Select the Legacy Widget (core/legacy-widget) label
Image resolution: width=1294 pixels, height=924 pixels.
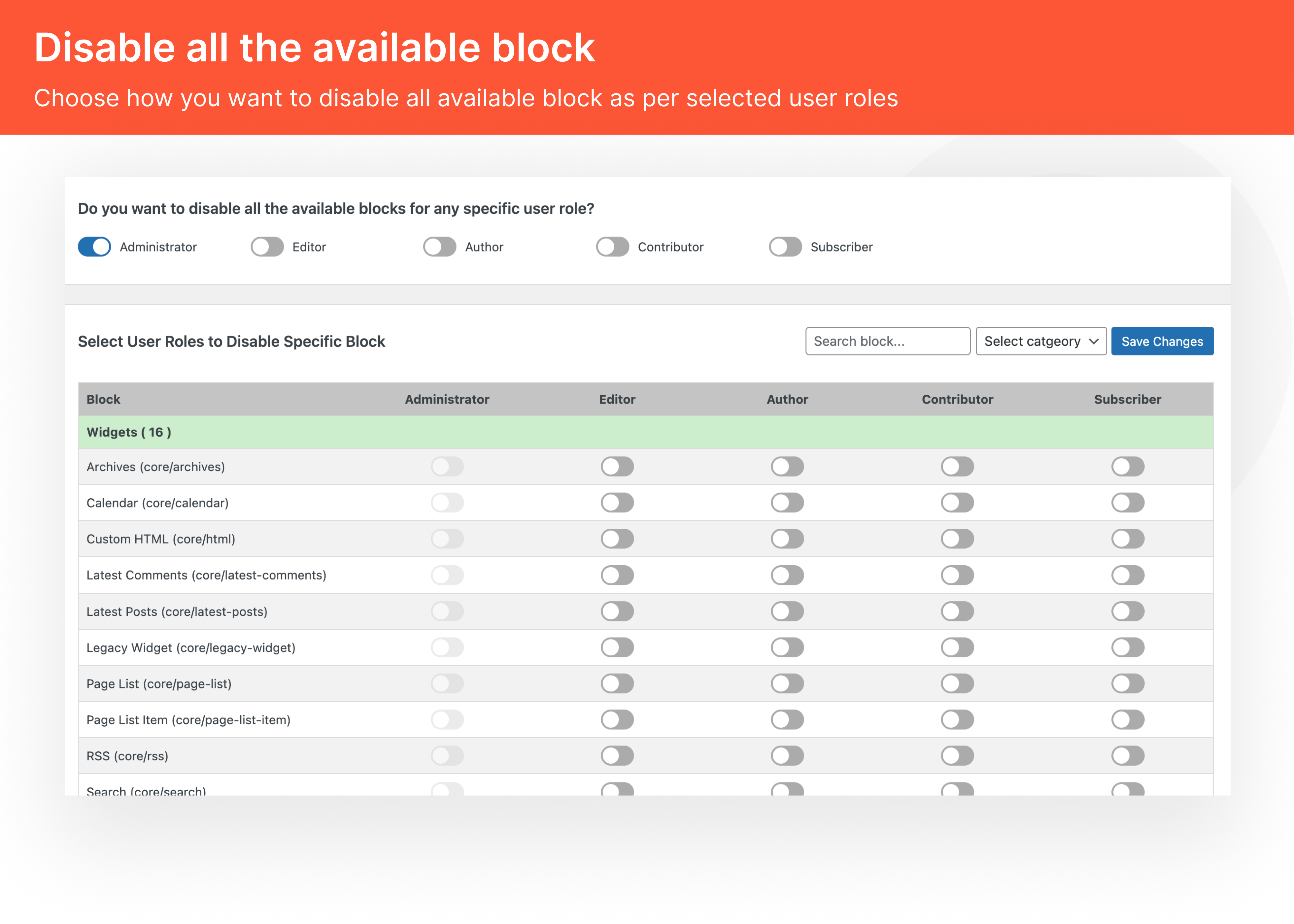coord(191,647)
